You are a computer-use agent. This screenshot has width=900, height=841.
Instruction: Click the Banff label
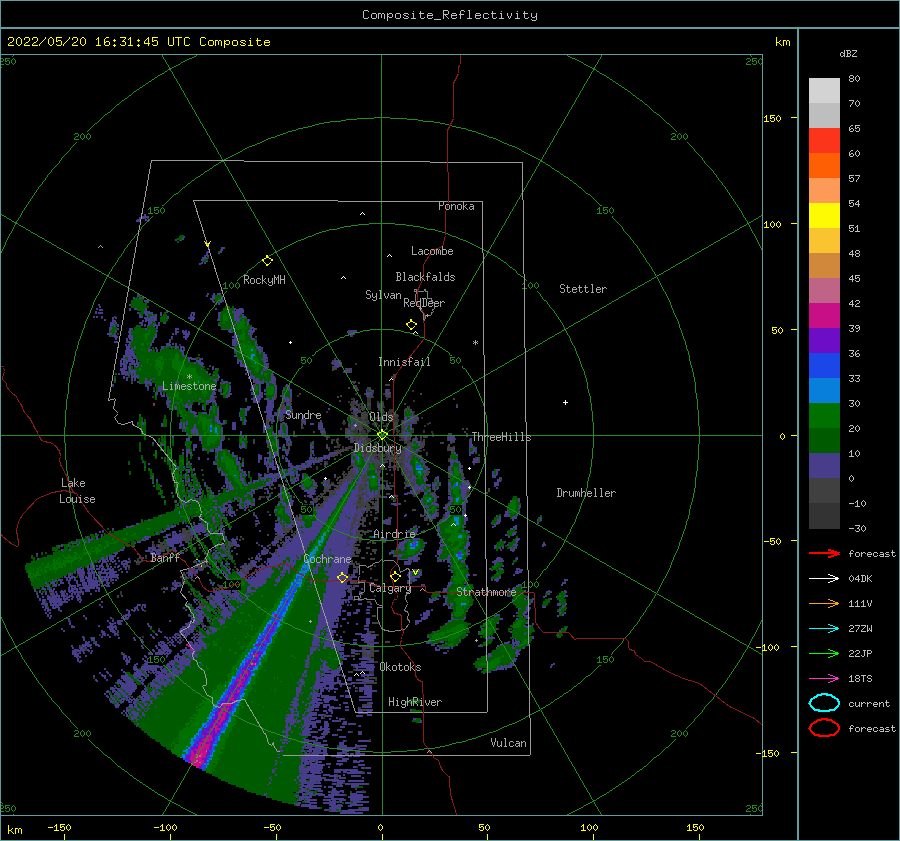(165, 557)
